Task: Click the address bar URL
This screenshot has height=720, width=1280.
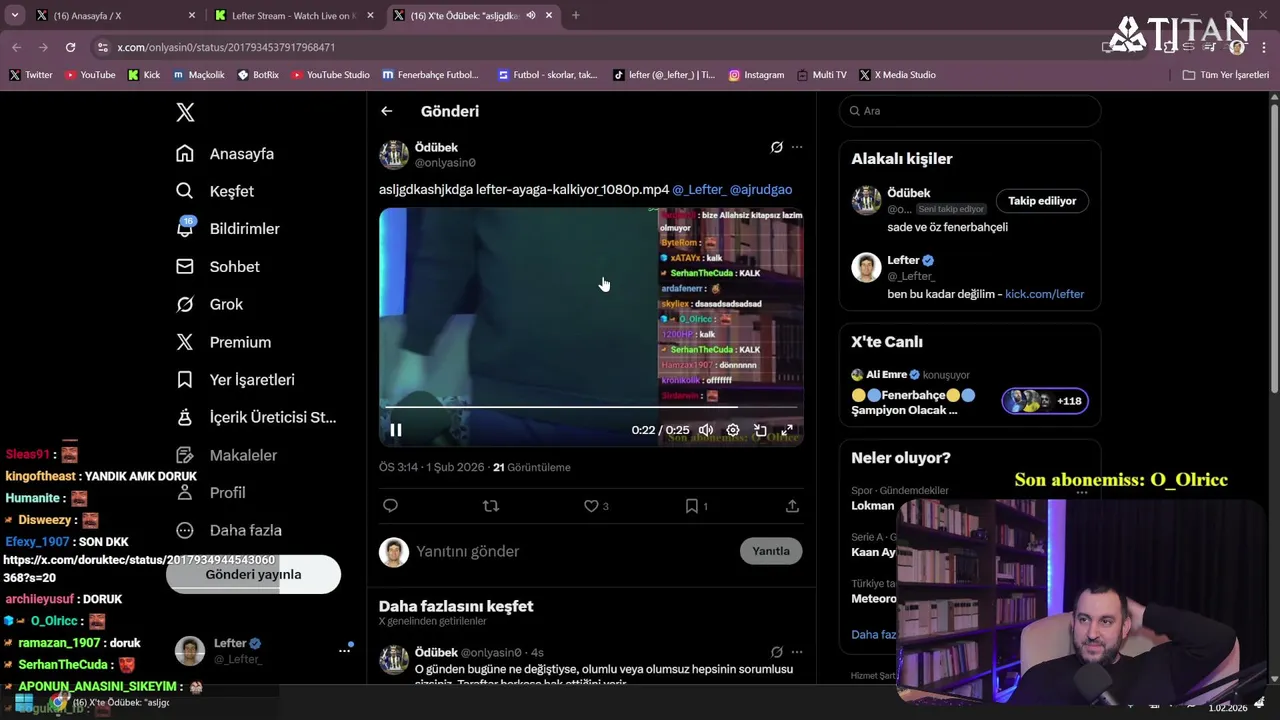Action: pyautogui.click(x=226, y=47)
